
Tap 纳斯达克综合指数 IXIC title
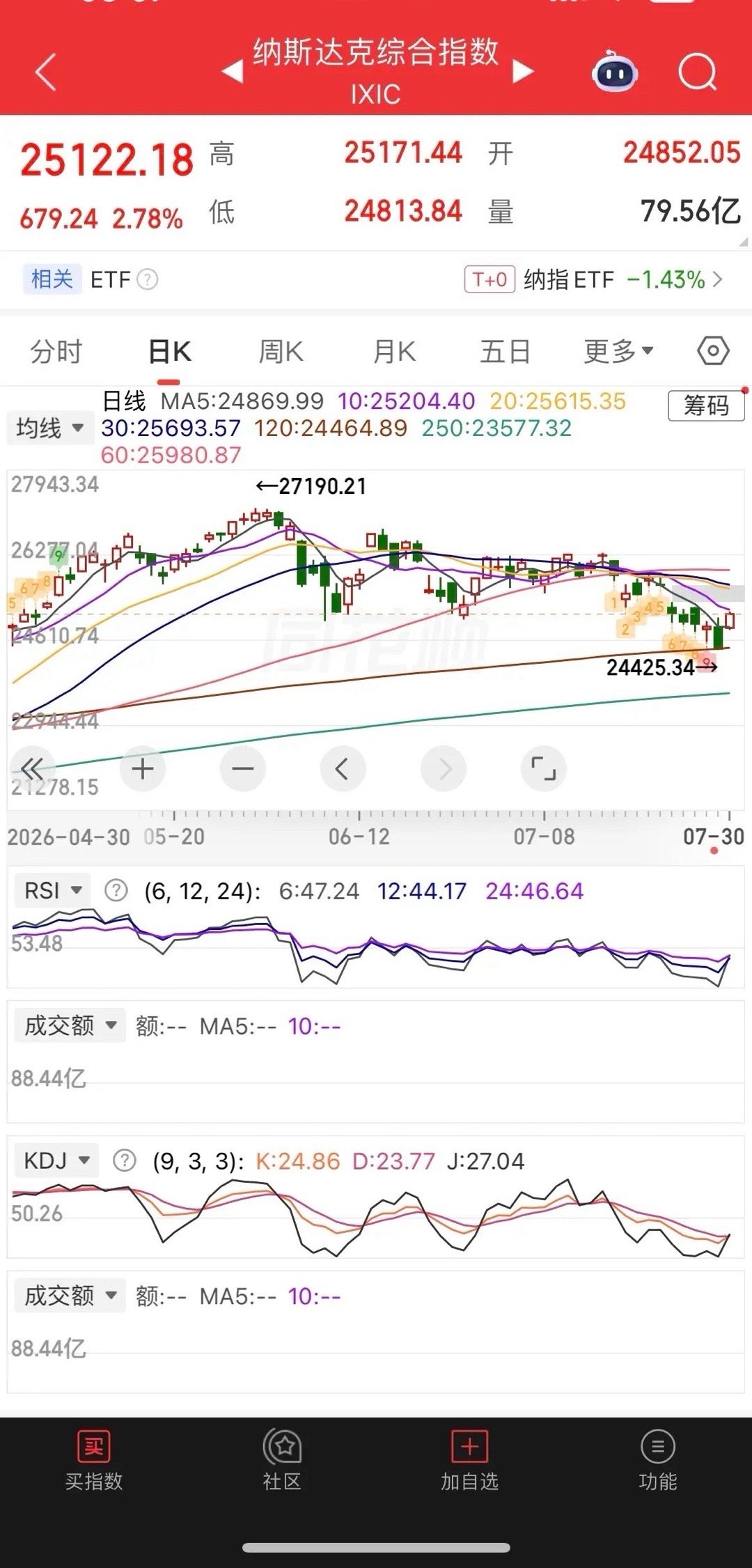pyautogui.click(x=376, y=70)
